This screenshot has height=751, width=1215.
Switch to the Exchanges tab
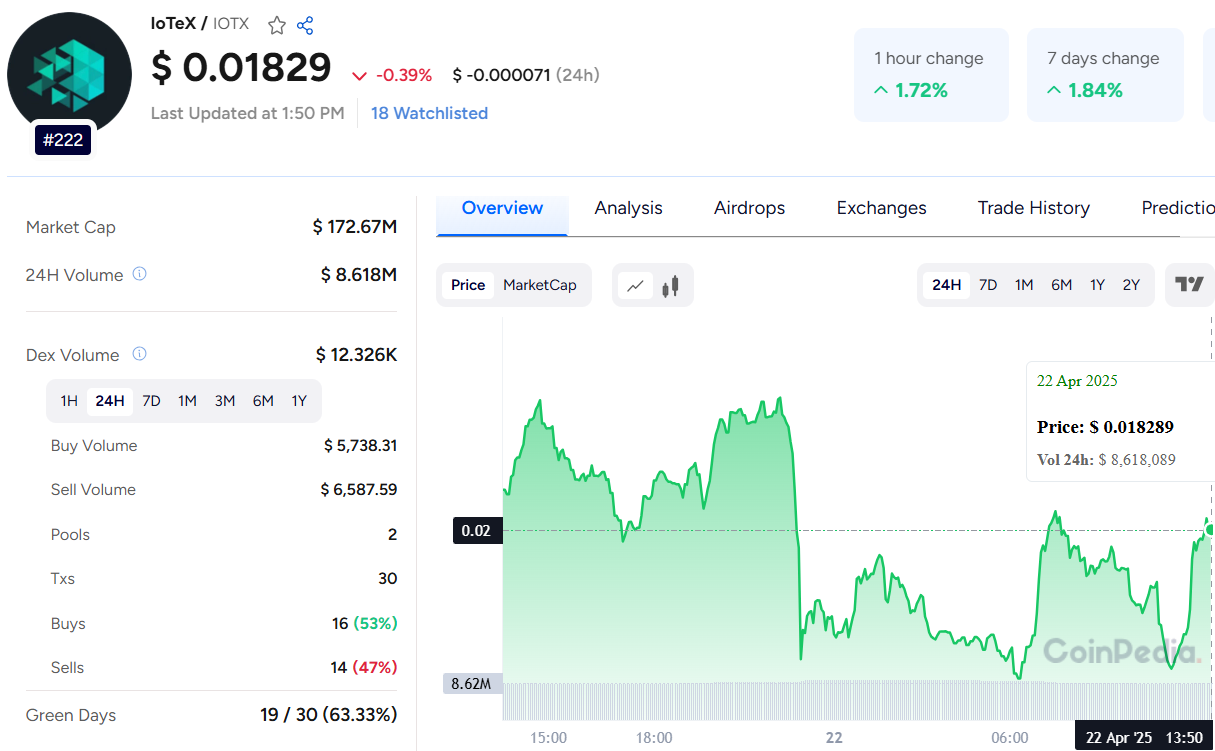point(881,208)
